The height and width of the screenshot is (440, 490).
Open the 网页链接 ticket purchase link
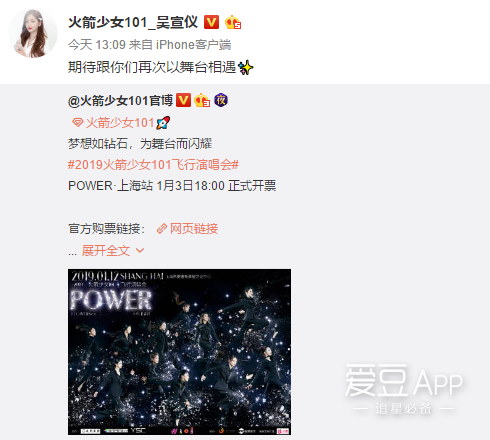[x=194, y=229]
